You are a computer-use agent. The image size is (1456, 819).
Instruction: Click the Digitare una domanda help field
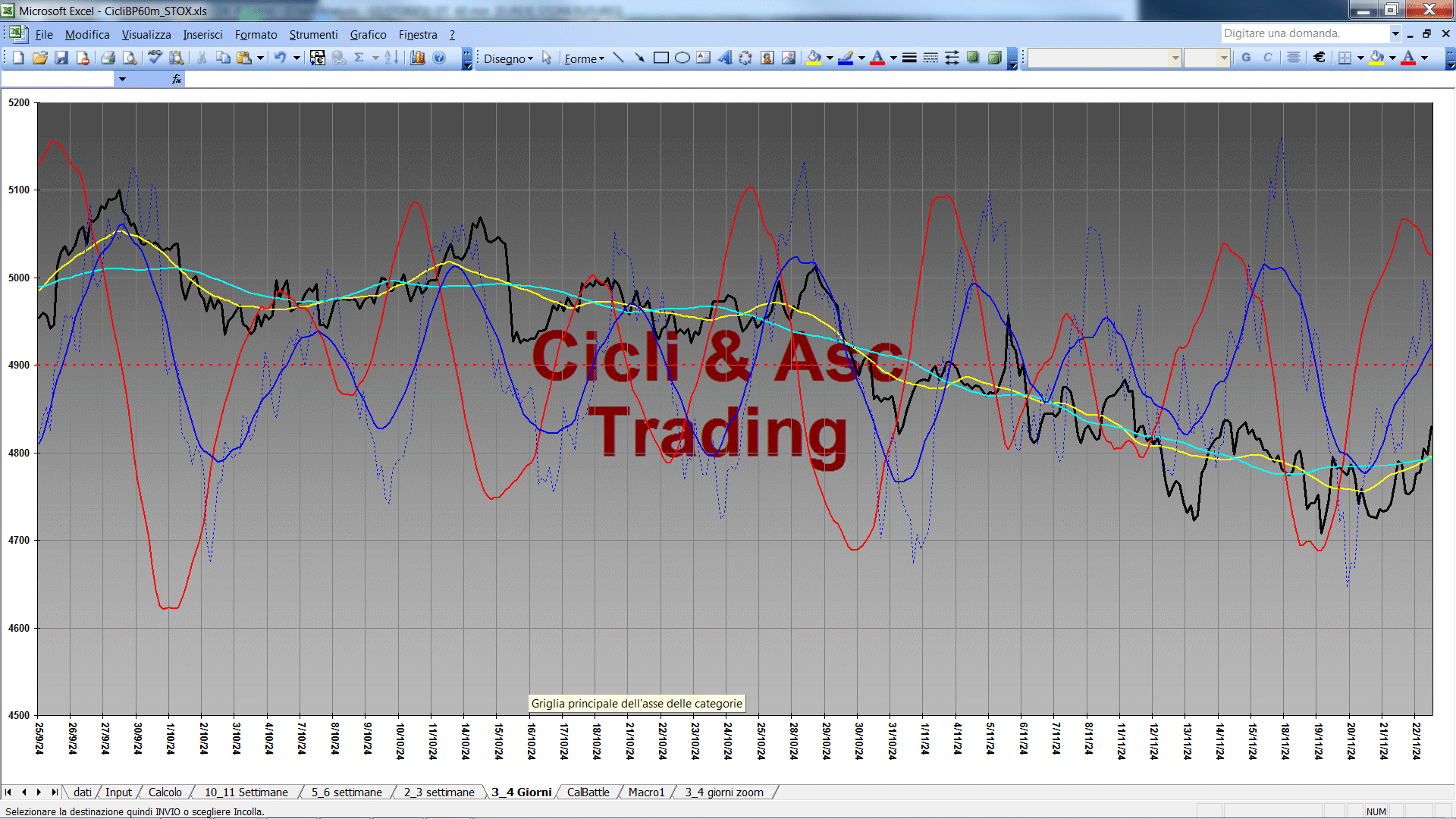[x=1304, y=33]
